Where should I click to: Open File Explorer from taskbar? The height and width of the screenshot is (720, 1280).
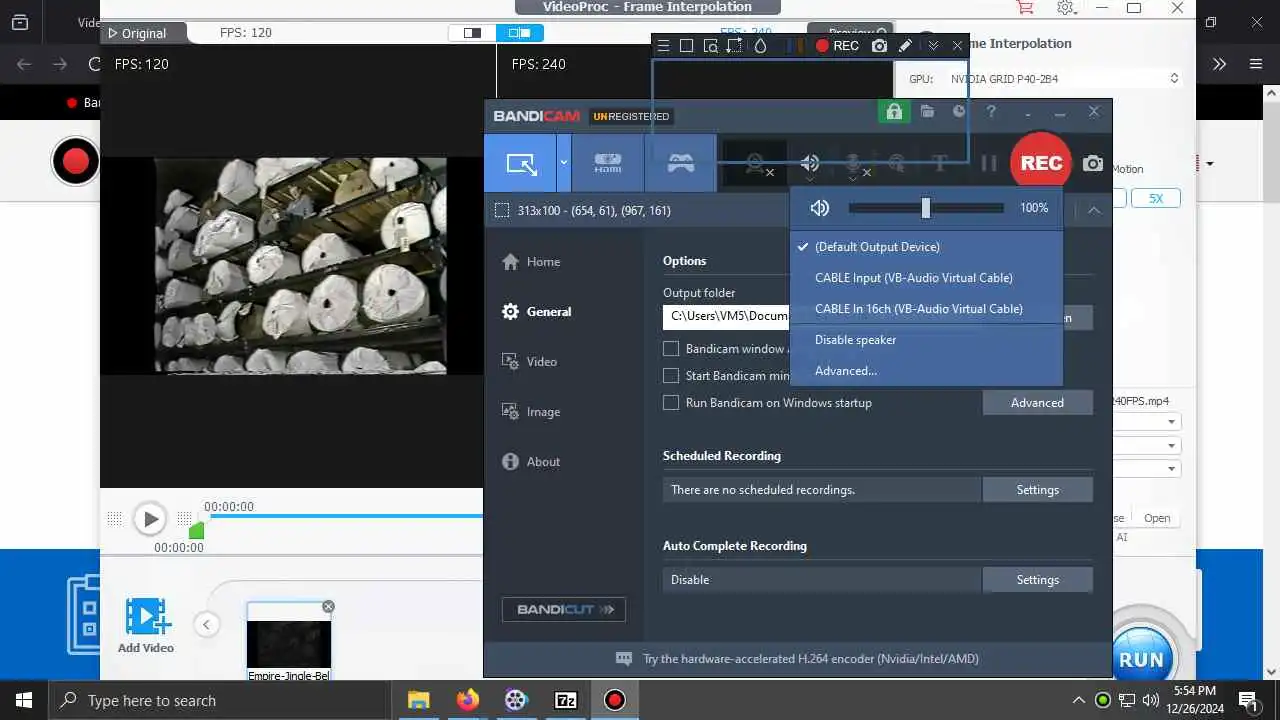click(x=419, y=700)
